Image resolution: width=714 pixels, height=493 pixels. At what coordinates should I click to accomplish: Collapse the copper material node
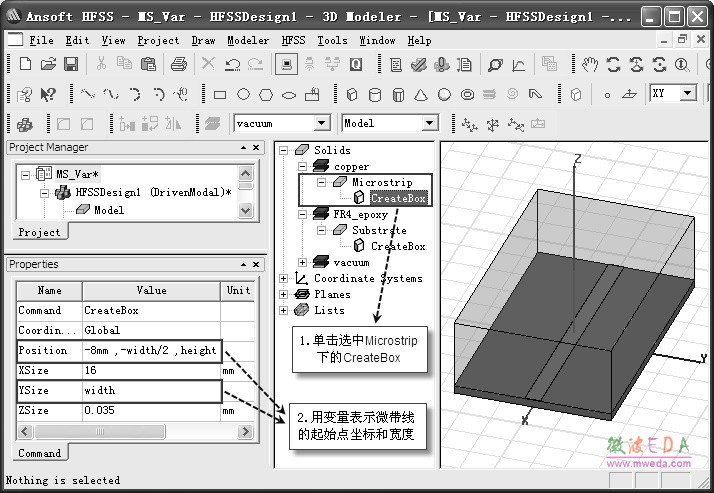click(302, 166)
